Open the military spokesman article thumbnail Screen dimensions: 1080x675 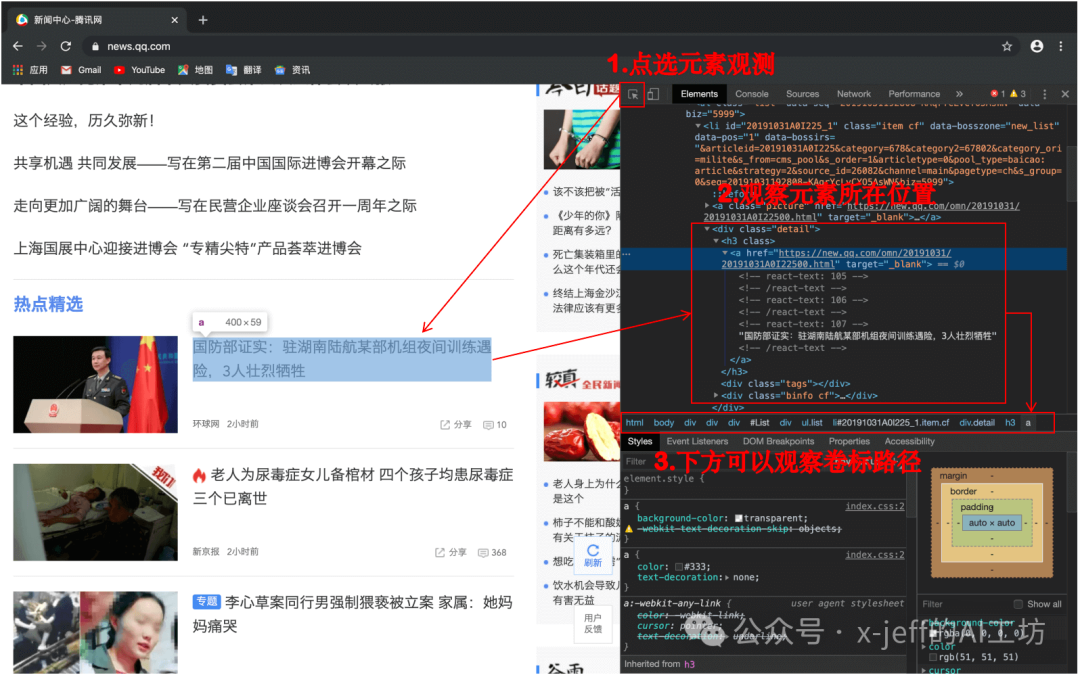[x=95, y=384]
